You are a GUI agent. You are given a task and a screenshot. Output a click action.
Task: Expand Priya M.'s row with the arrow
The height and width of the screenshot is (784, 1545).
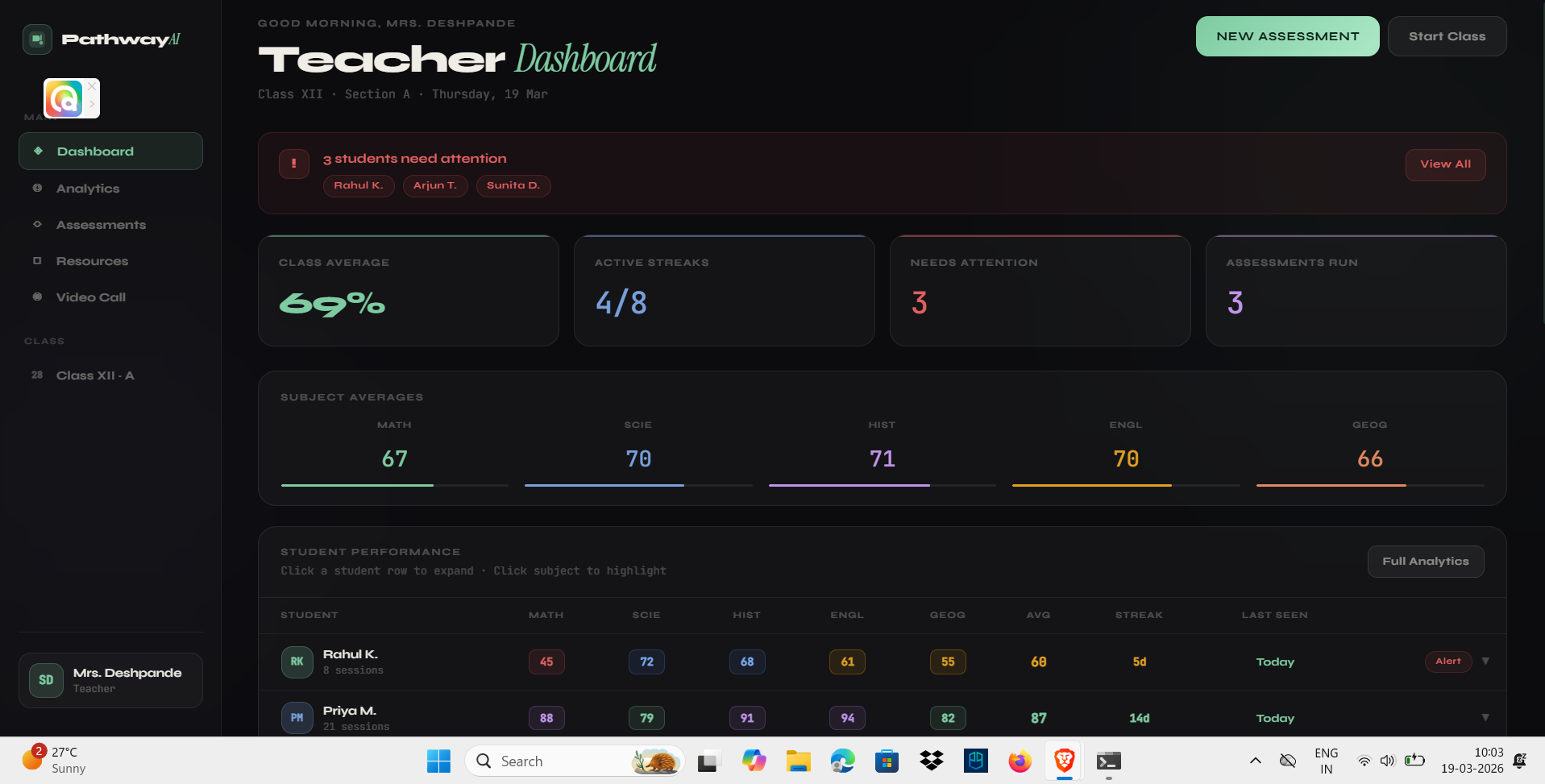coord(1485,717)
